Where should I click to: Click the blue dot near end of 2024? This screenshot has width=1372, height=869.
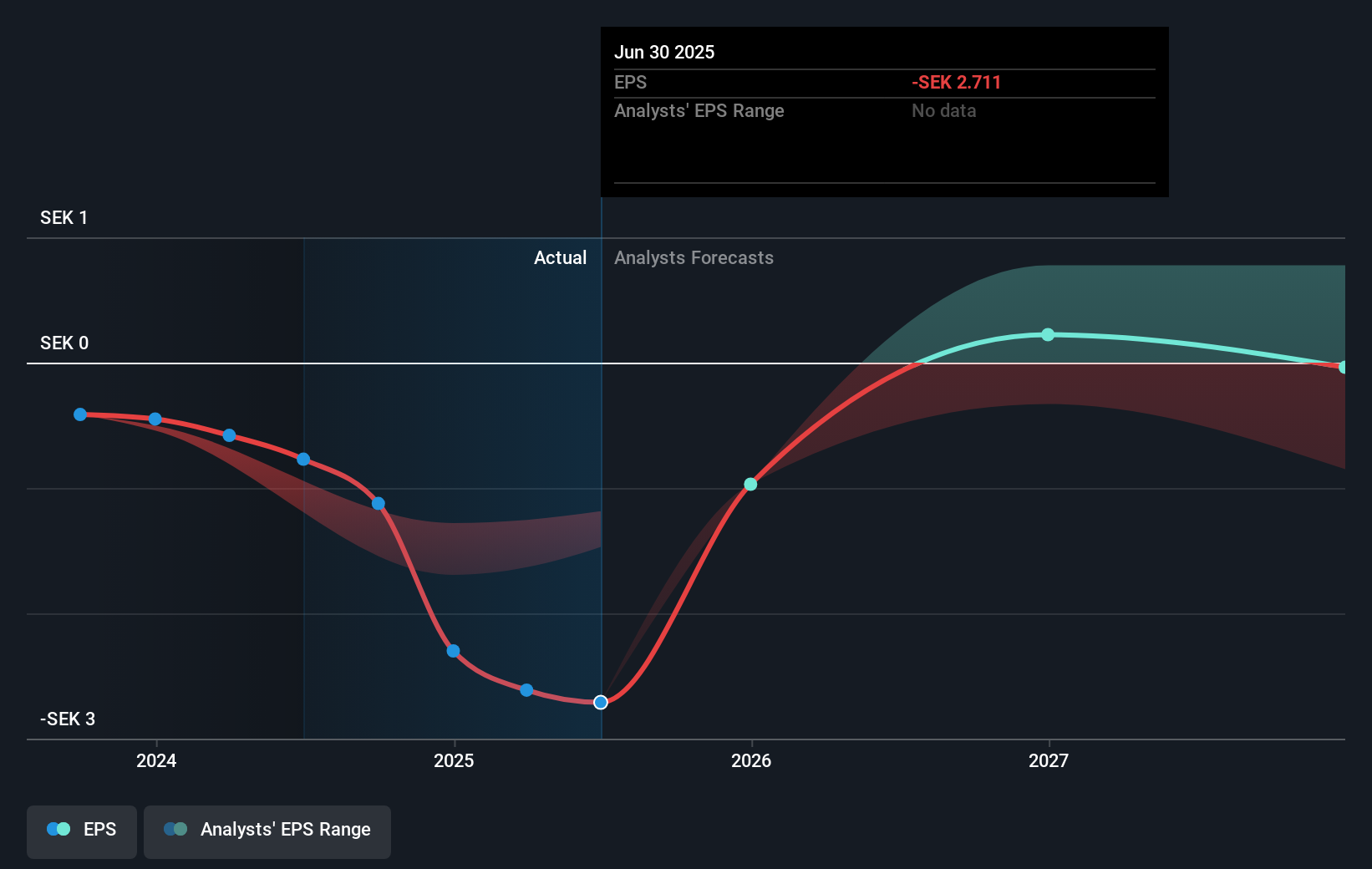pyautogui.click(x=378, y=503)
